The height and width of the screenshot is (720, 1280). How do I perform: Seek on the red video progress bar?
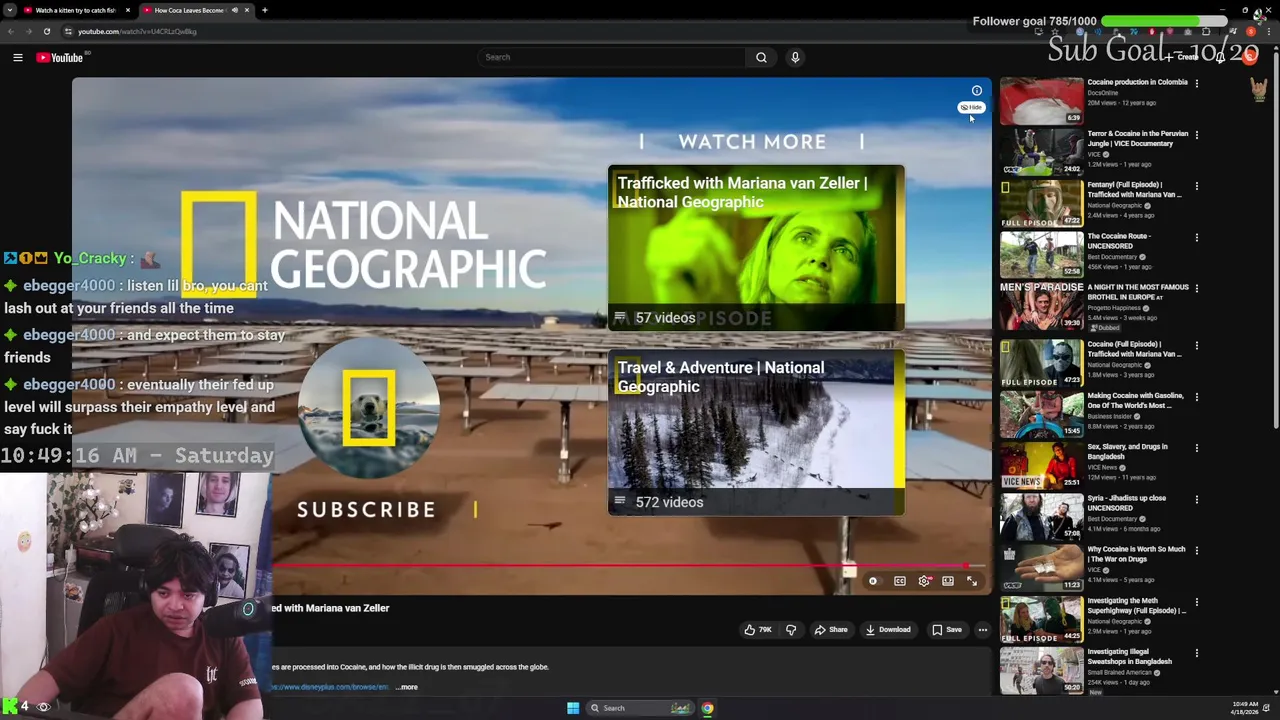pyautogui.click(x=628, y=566)
